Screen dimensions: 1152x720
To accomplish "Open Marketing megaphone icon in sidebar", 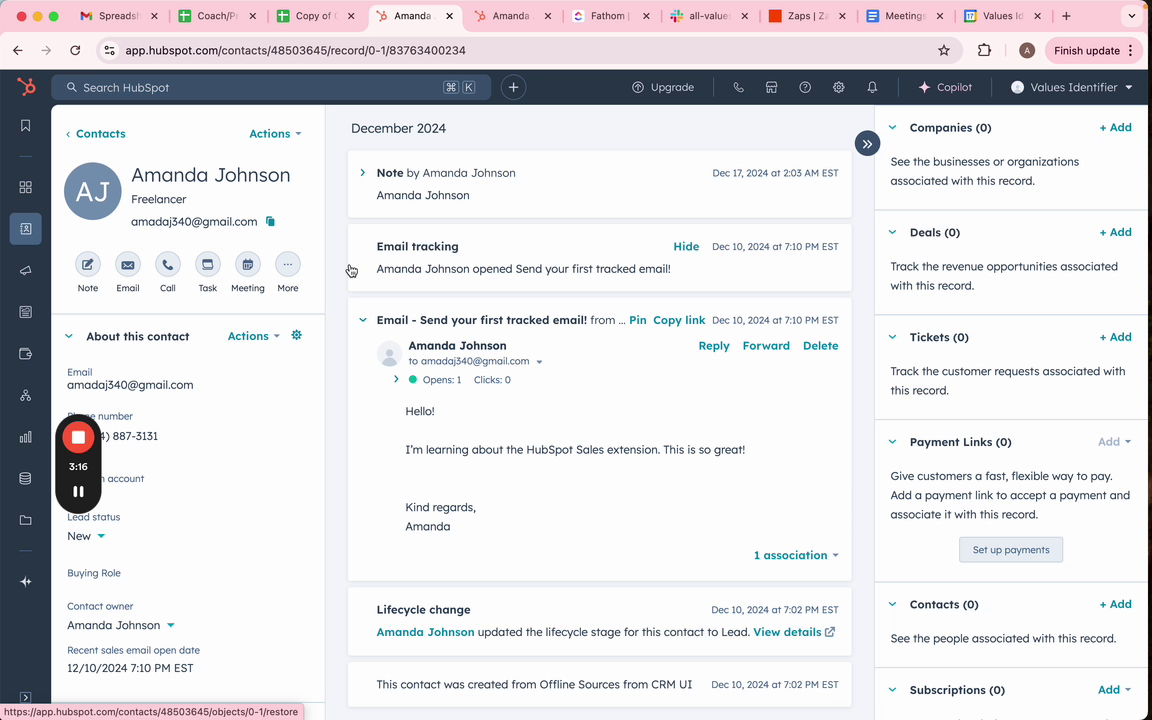I will 26,271.
